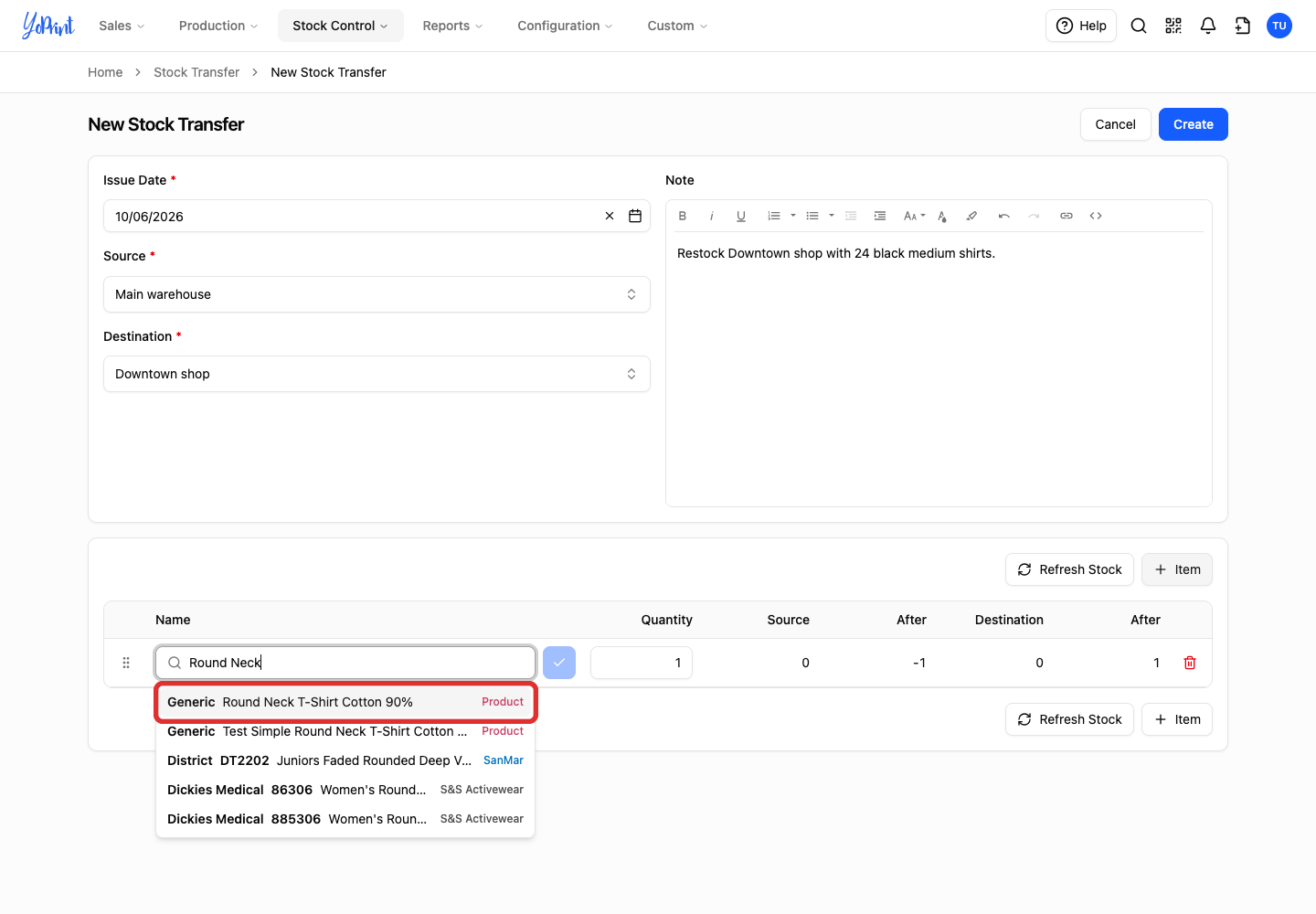
Task: Expand bulleted list style options
Action: point(832,216)
